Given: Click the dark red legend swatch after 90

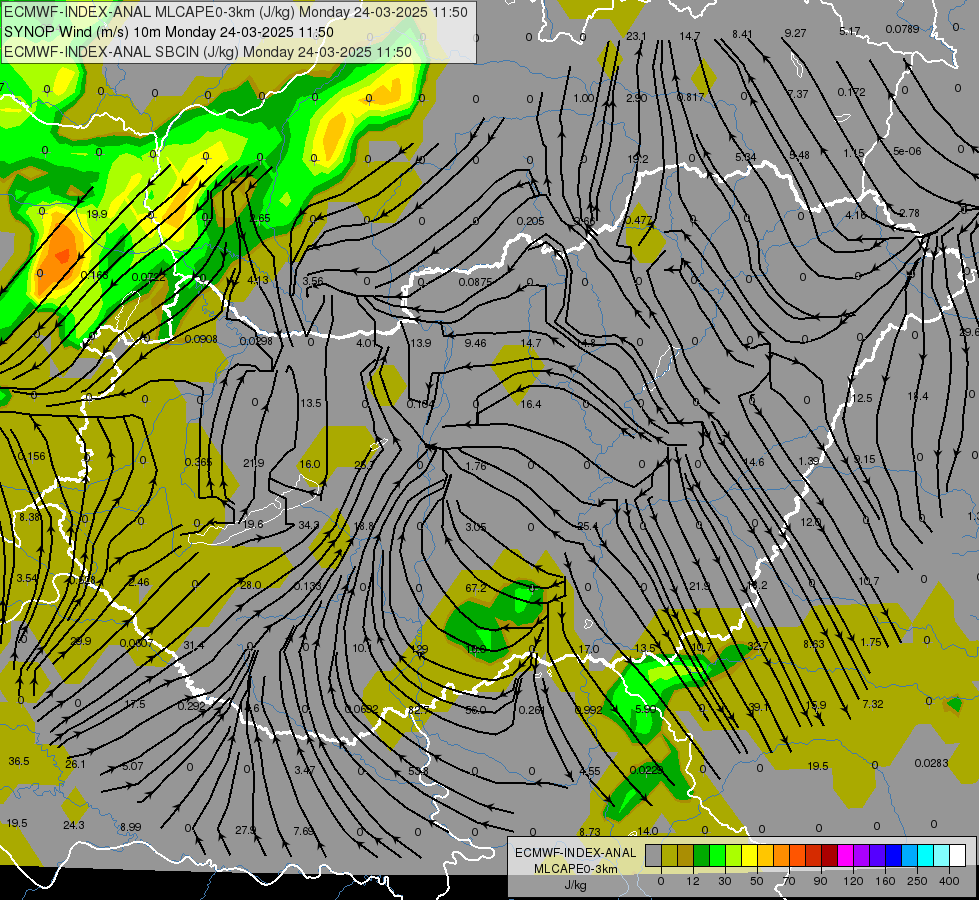Looking at the screenshot, I should 829,856.
